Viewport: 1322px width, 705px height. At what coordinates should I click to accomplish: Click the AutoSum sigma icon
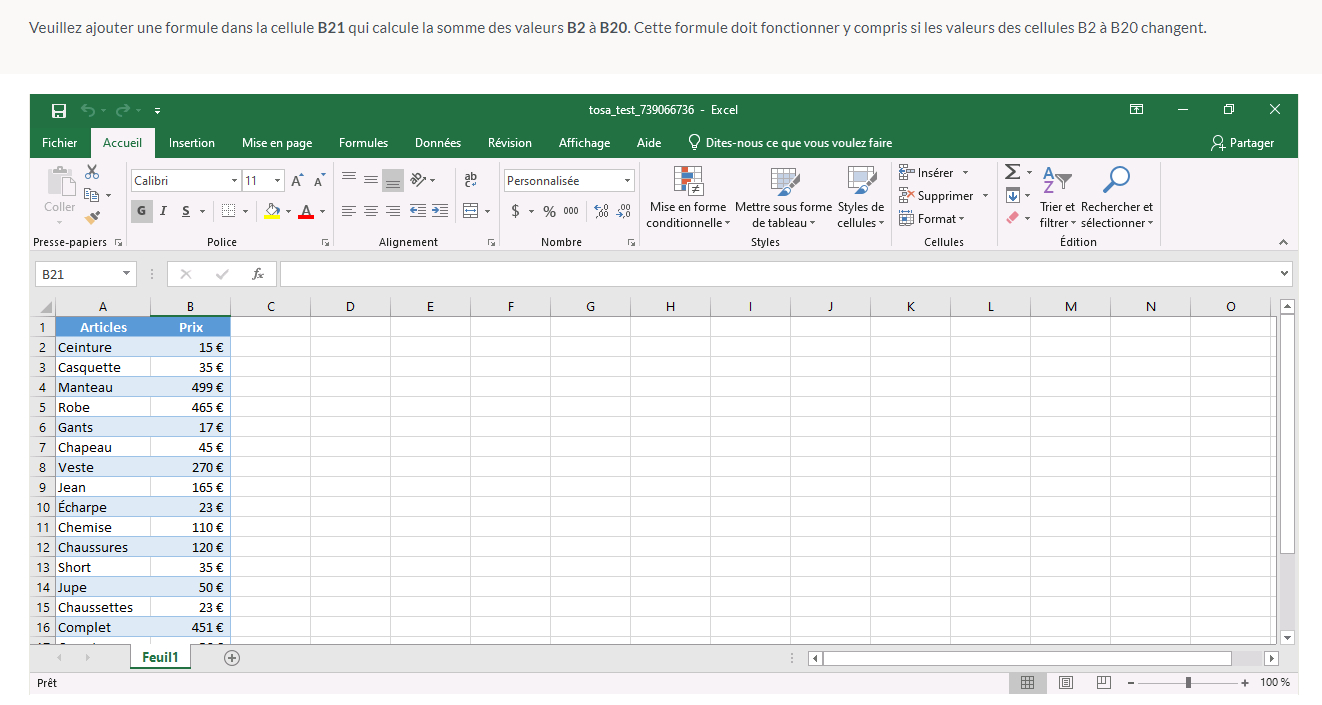(1012, 172)
